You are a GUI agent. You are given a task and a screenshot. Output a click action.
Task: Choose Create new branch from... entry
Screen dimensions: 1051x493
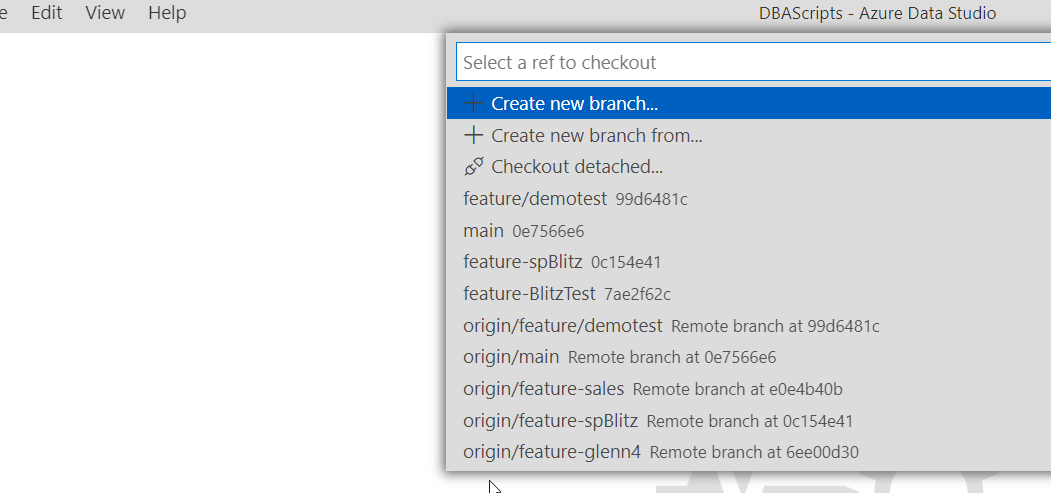click(596, 135)
